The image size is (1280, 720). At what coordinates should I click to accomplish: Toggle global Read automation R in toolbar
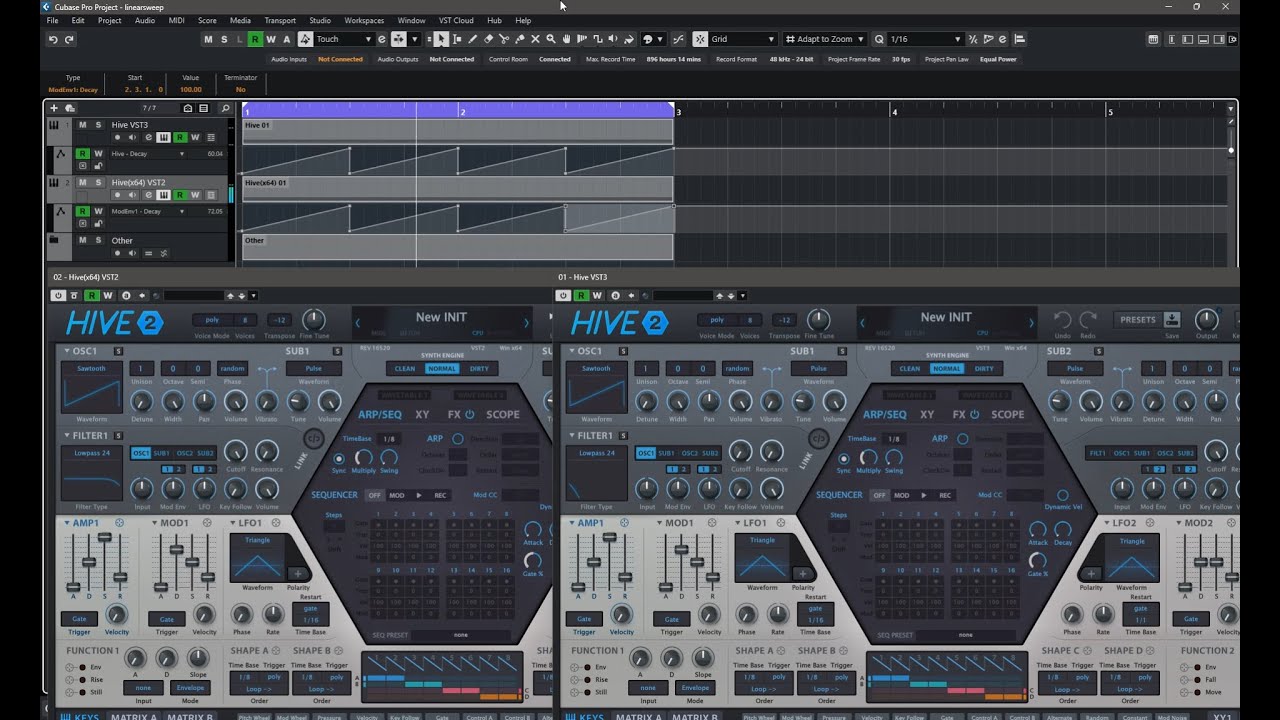255,39
